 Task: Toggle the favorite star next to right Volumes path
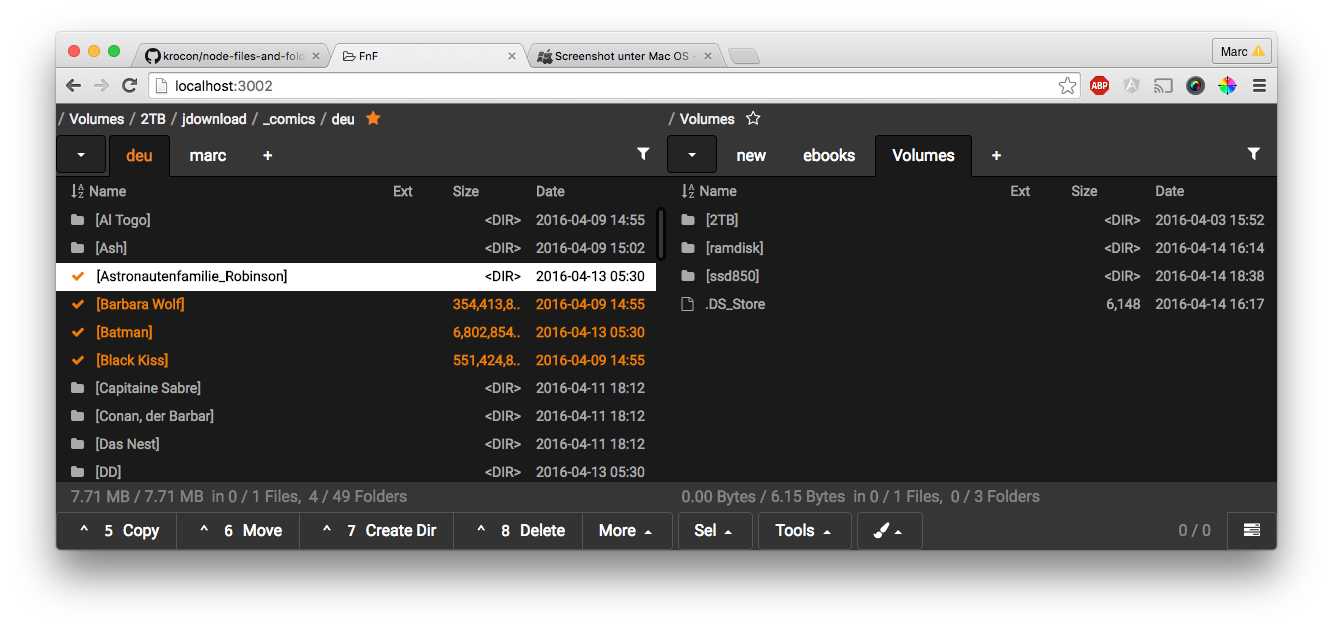point(753,118)
